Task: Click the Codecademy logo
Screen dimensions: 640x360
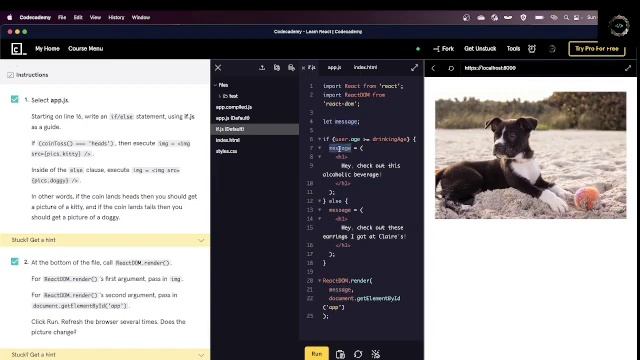Action: (18, 49)
